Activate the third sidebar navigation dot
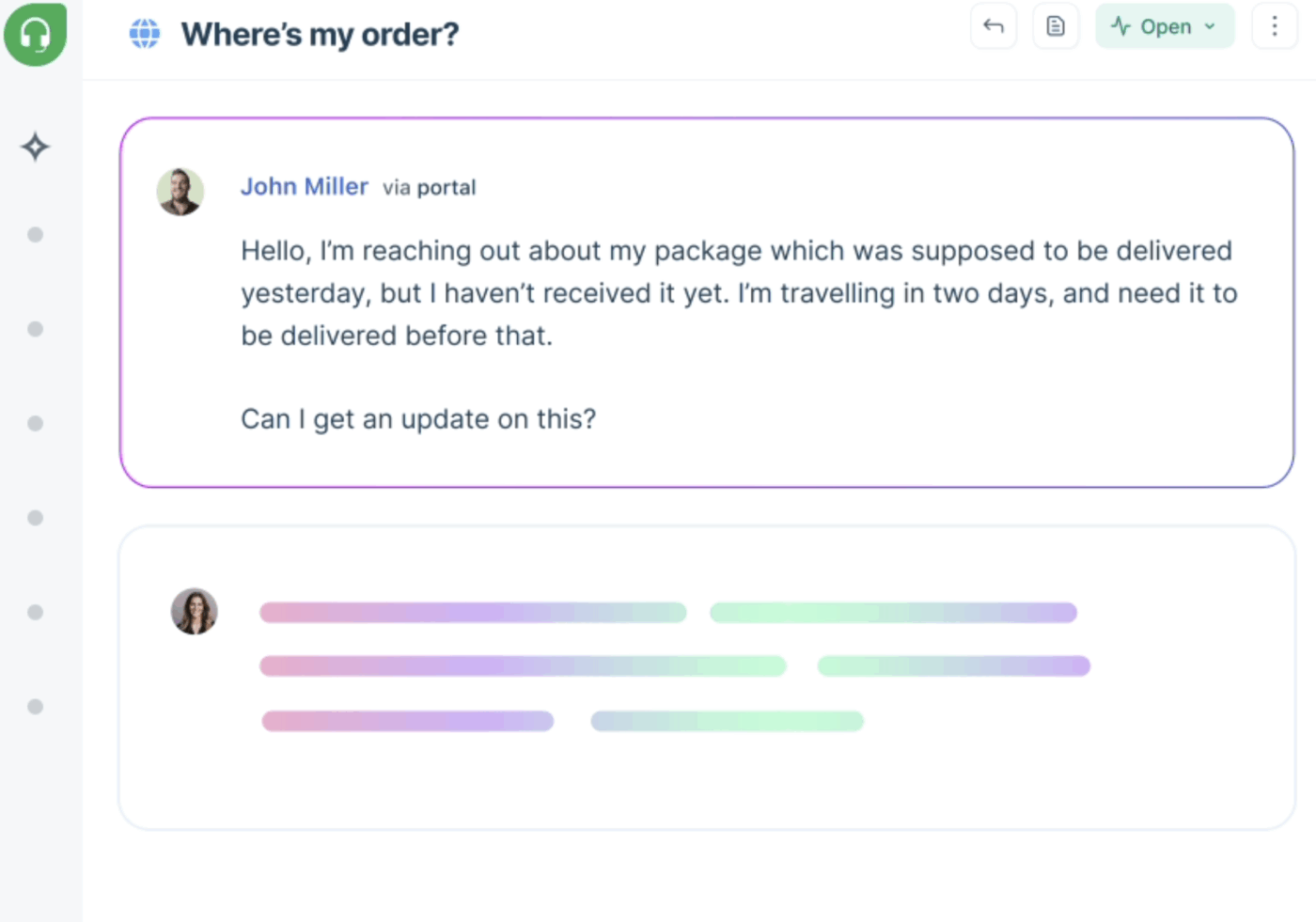 point(36,423)
